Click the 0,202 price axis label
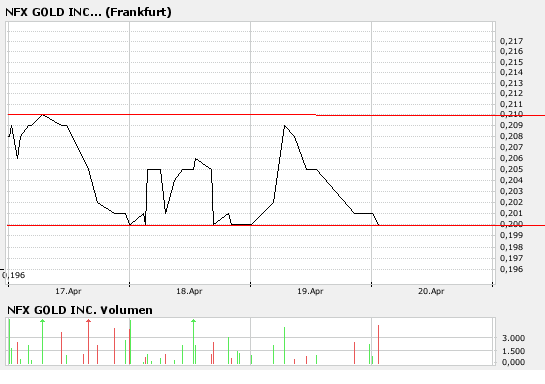 pyautogui.click(x=511, y=202)
